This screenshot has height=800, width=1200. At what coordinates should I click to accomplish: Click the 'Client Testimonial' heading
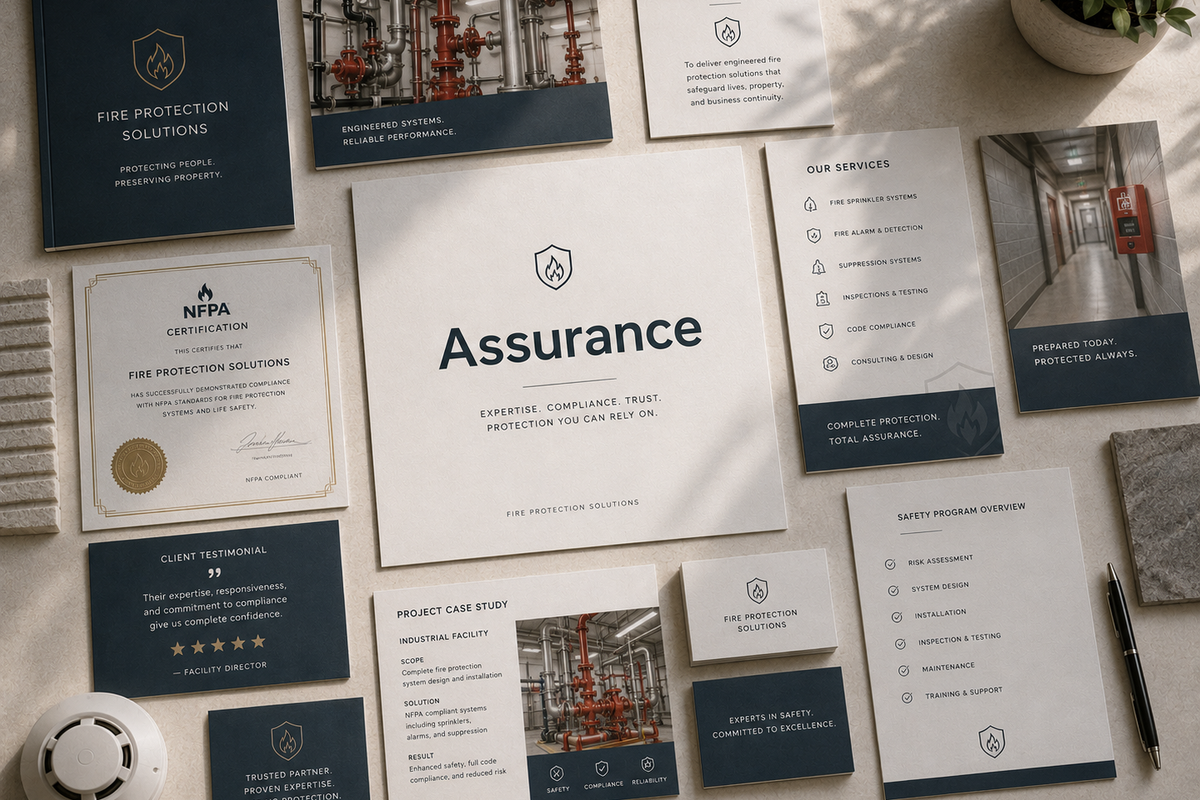click(x=214, y=554)
